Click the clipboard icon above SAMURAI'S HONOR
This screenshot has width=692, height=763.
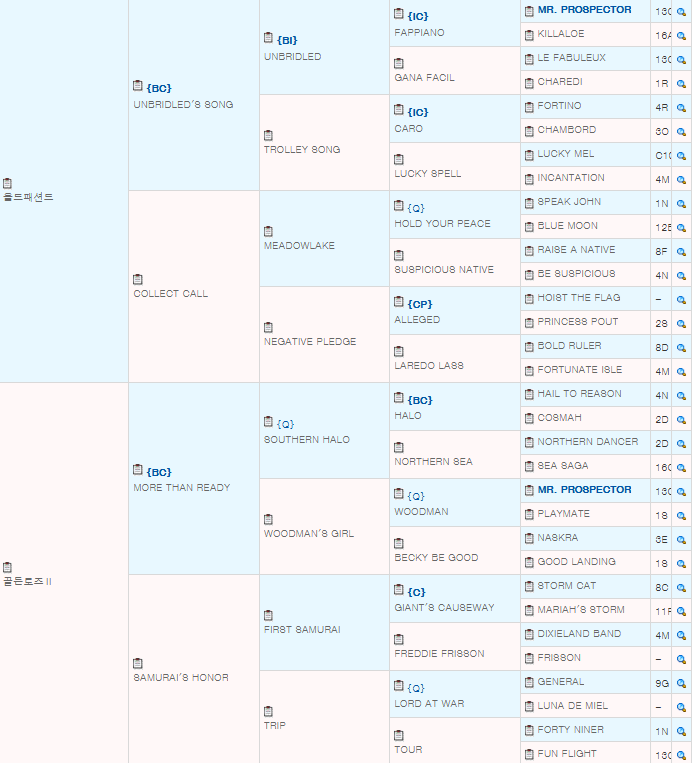[x=138, y=663]
